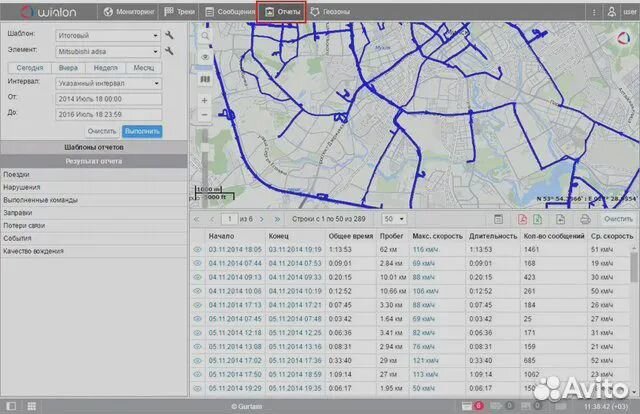Open the События report table

click(x=94, y=238)
